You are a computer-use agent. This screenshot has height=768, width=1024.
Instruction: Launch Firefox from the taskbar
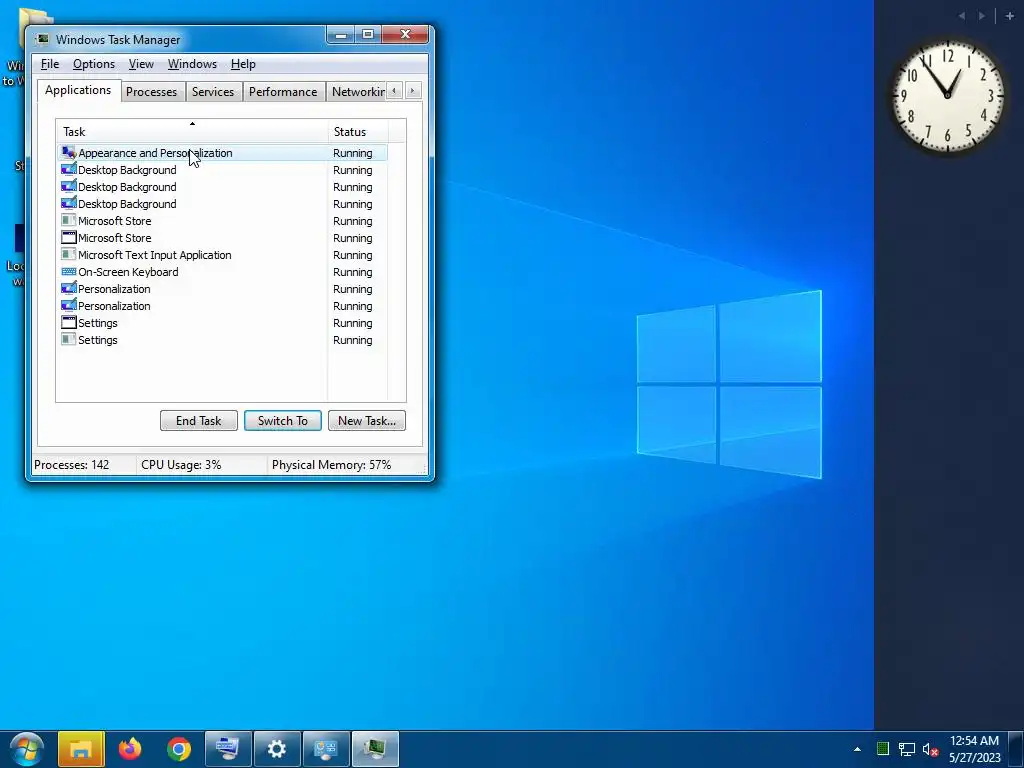pos(130,748)
